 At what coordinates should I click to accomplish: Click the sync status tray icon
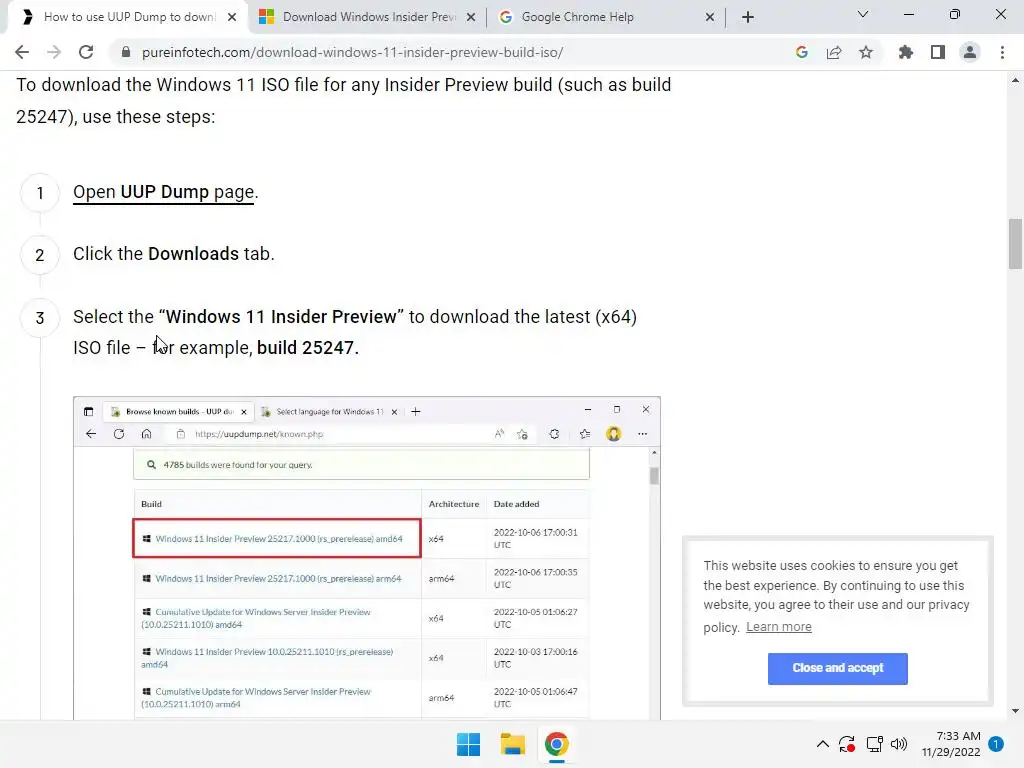tap(847, 744)
